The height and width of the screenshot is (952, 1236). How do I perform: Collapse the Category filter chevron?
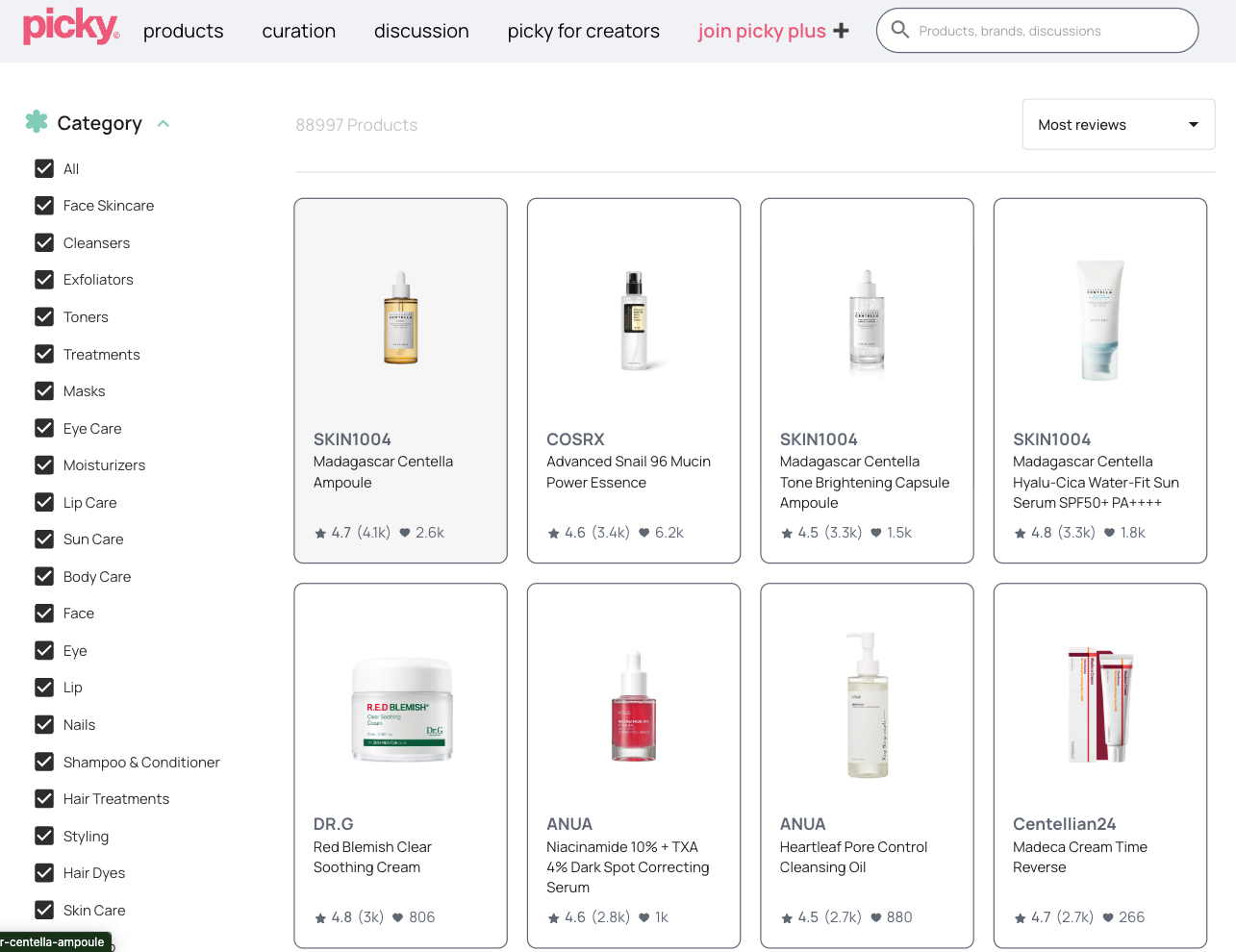pyautogui.click(x=164, y=123)
